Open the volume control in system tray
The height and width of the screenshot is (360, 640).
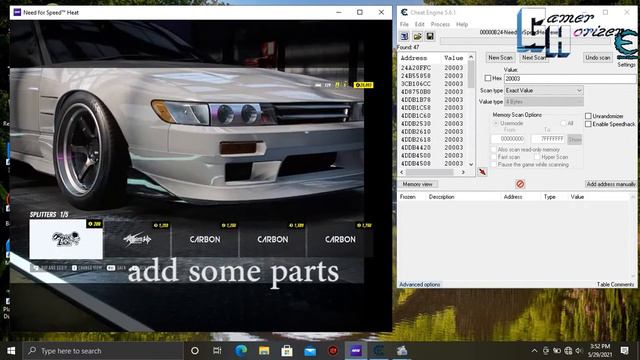579,351
